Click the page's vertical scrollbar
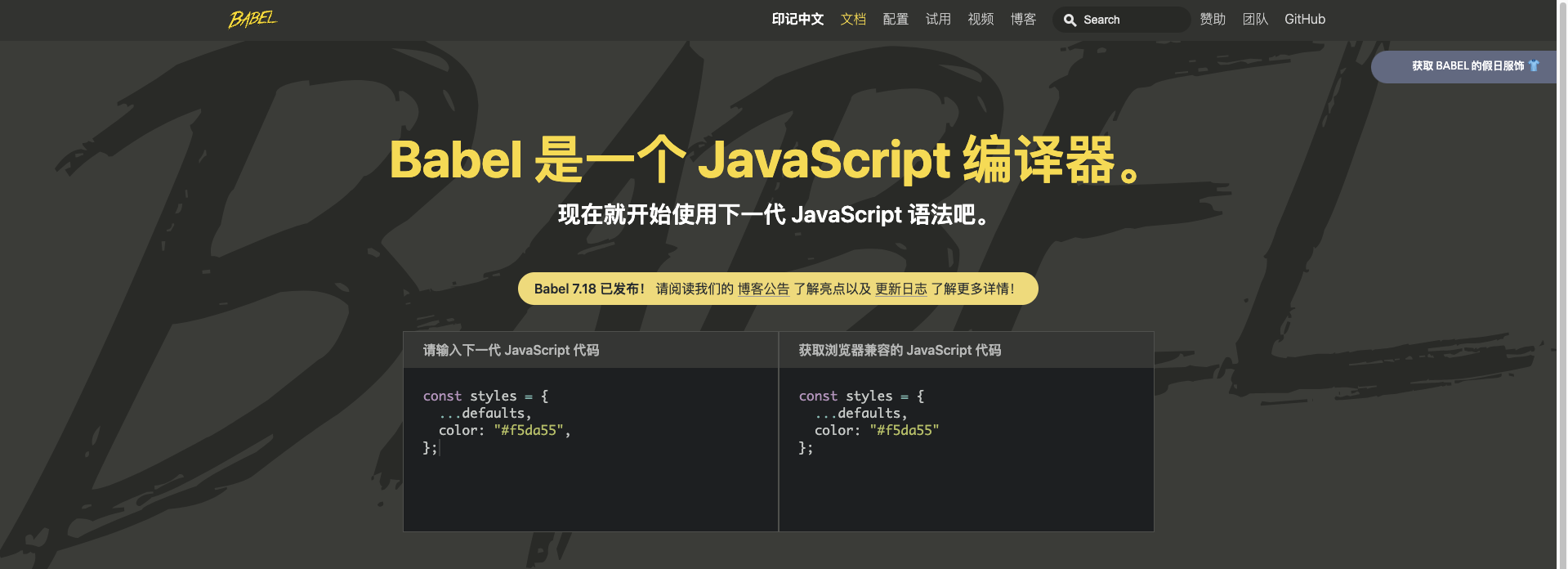The height and width of the screenshot is (569, 1568). (x=1562, y=284)
